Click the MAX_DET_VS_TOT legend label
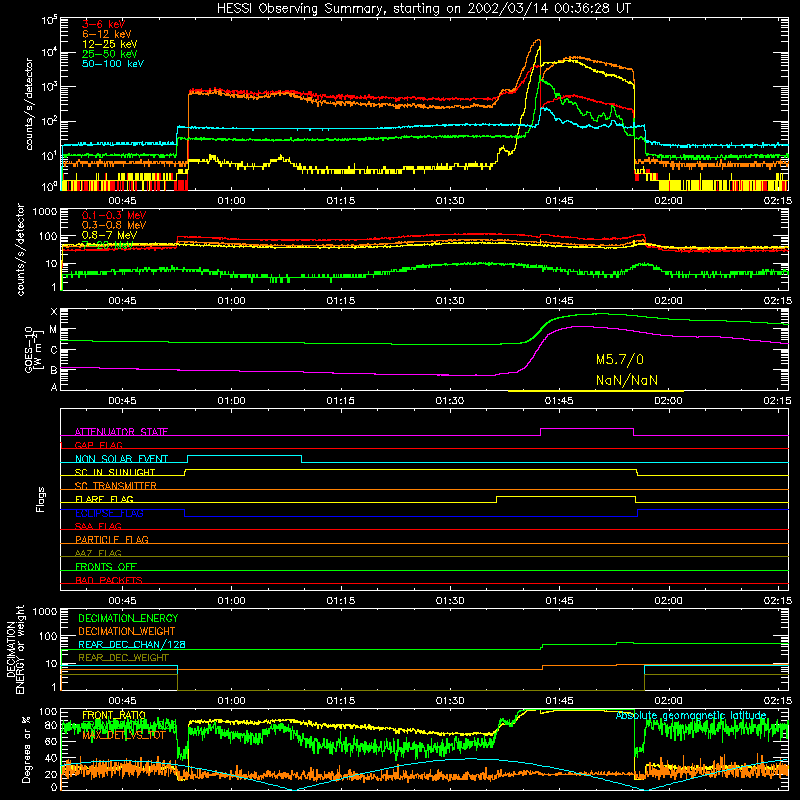This screenshot has height=800, width=800. point(124,735)
